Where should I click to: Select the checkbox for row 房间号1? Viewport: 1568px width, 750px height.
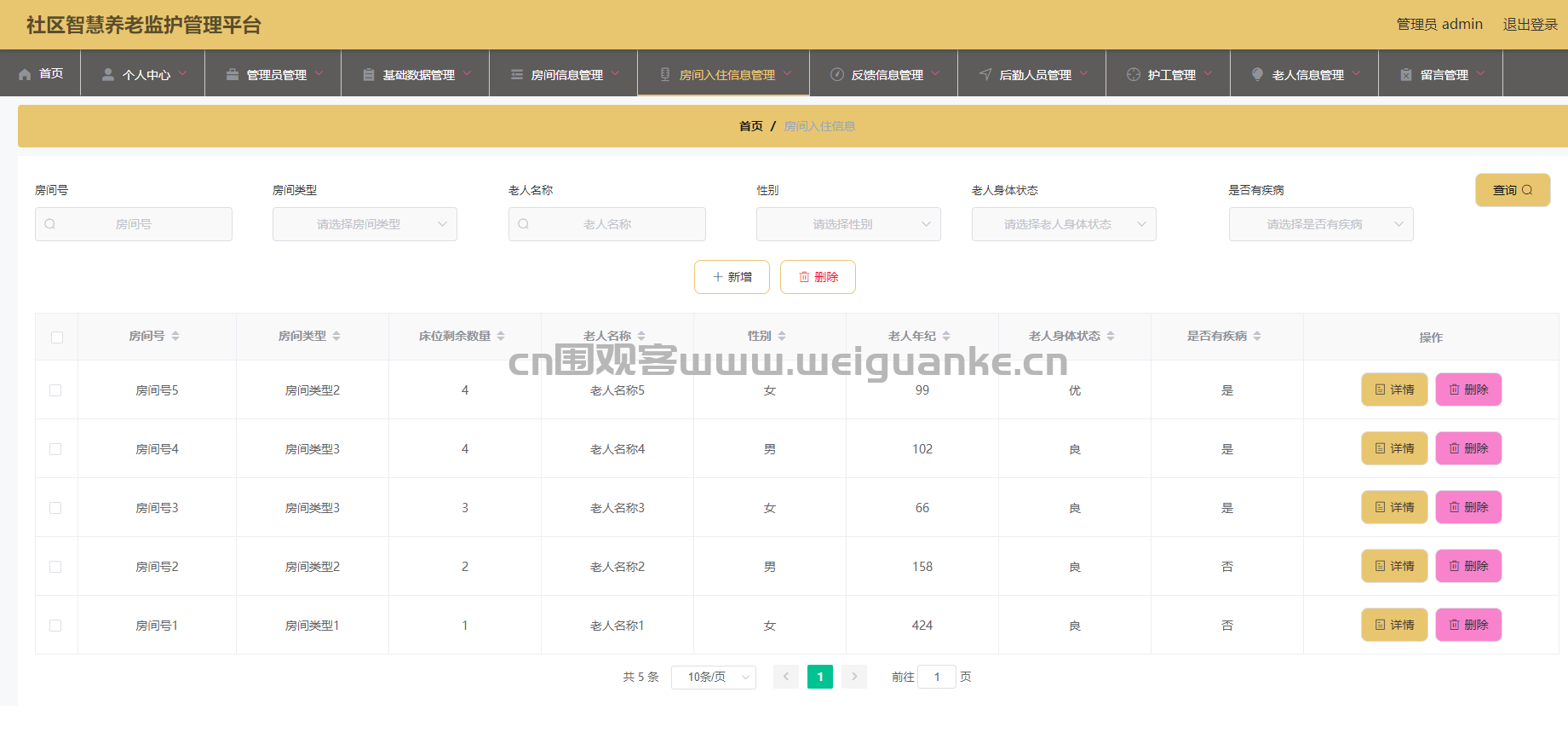(x=55, y=626)
